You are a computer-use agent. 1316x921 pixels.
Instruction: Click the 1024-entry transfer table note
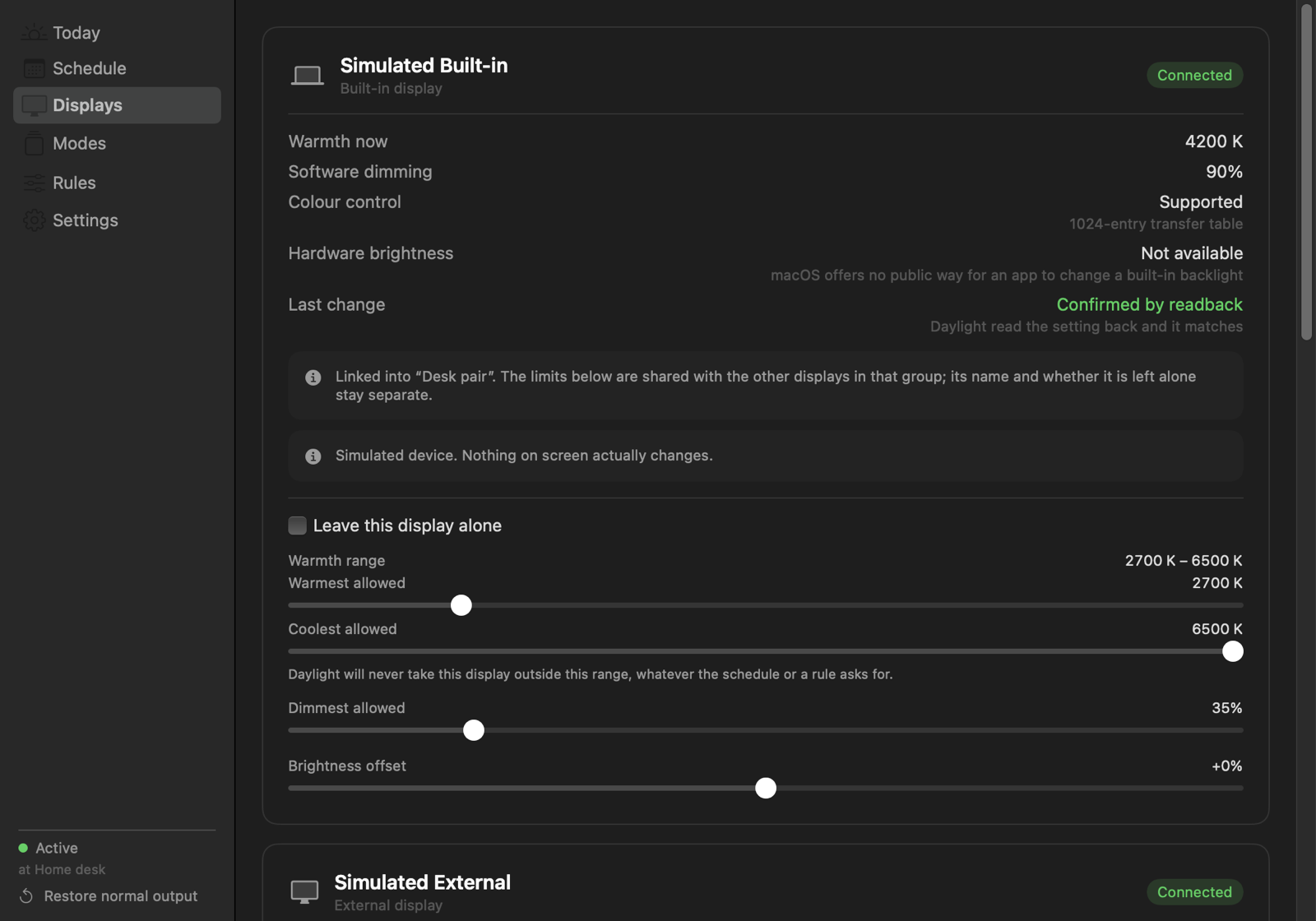(x=1156, y=224)
